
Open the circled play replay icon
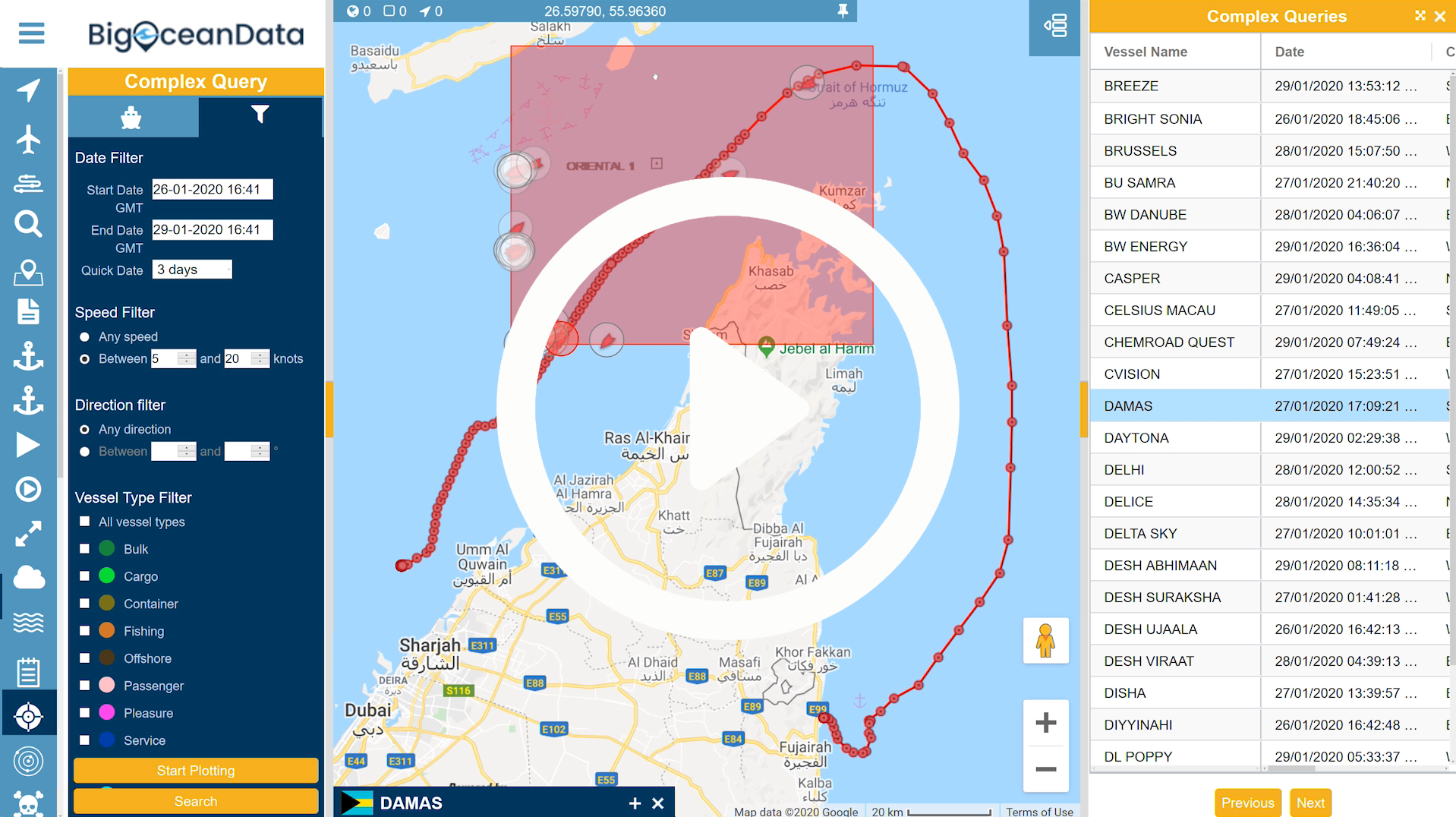(28, 489)
